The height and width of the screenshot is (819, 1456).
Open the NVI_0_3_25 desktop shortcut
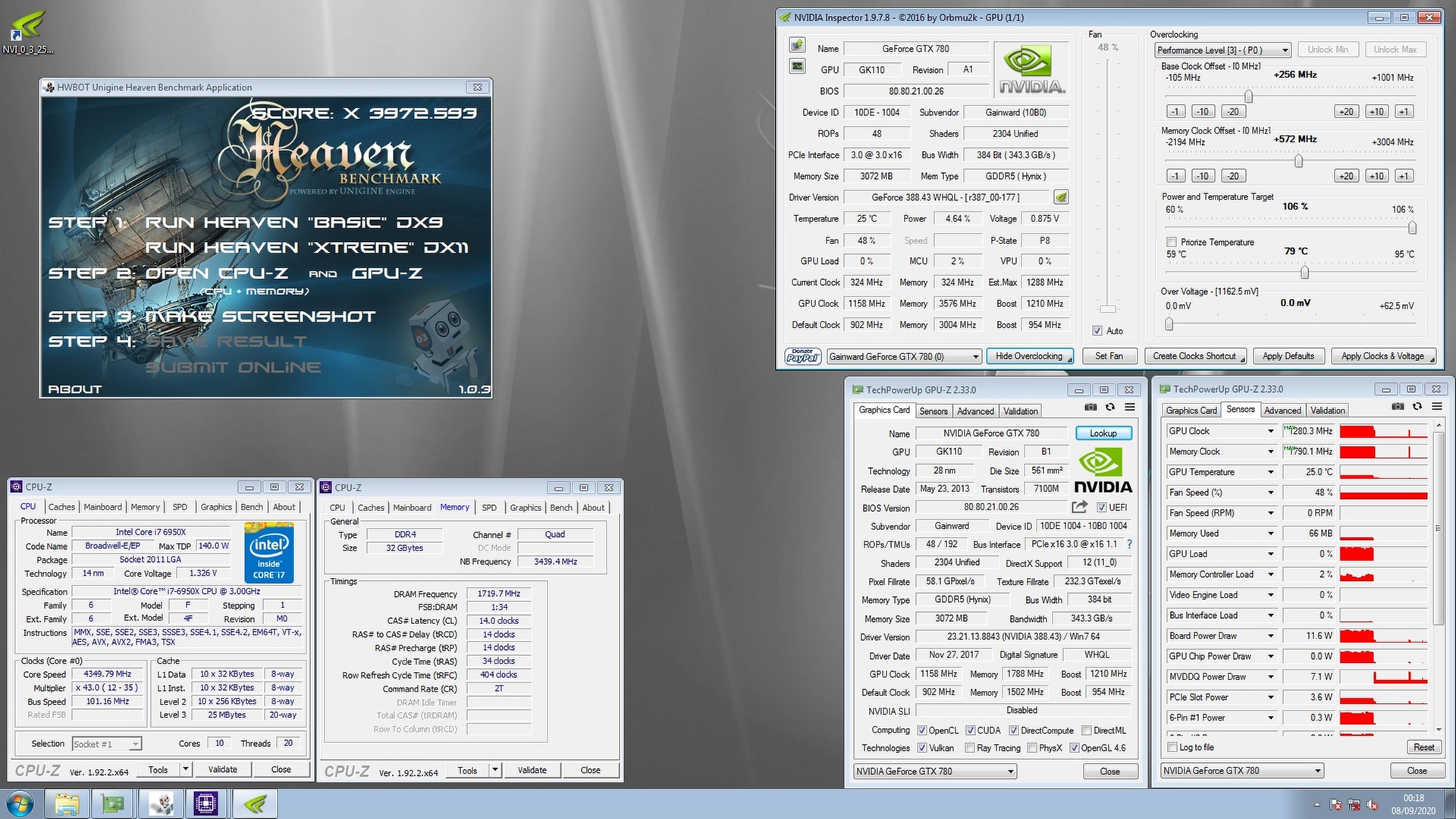pos(28,32)
